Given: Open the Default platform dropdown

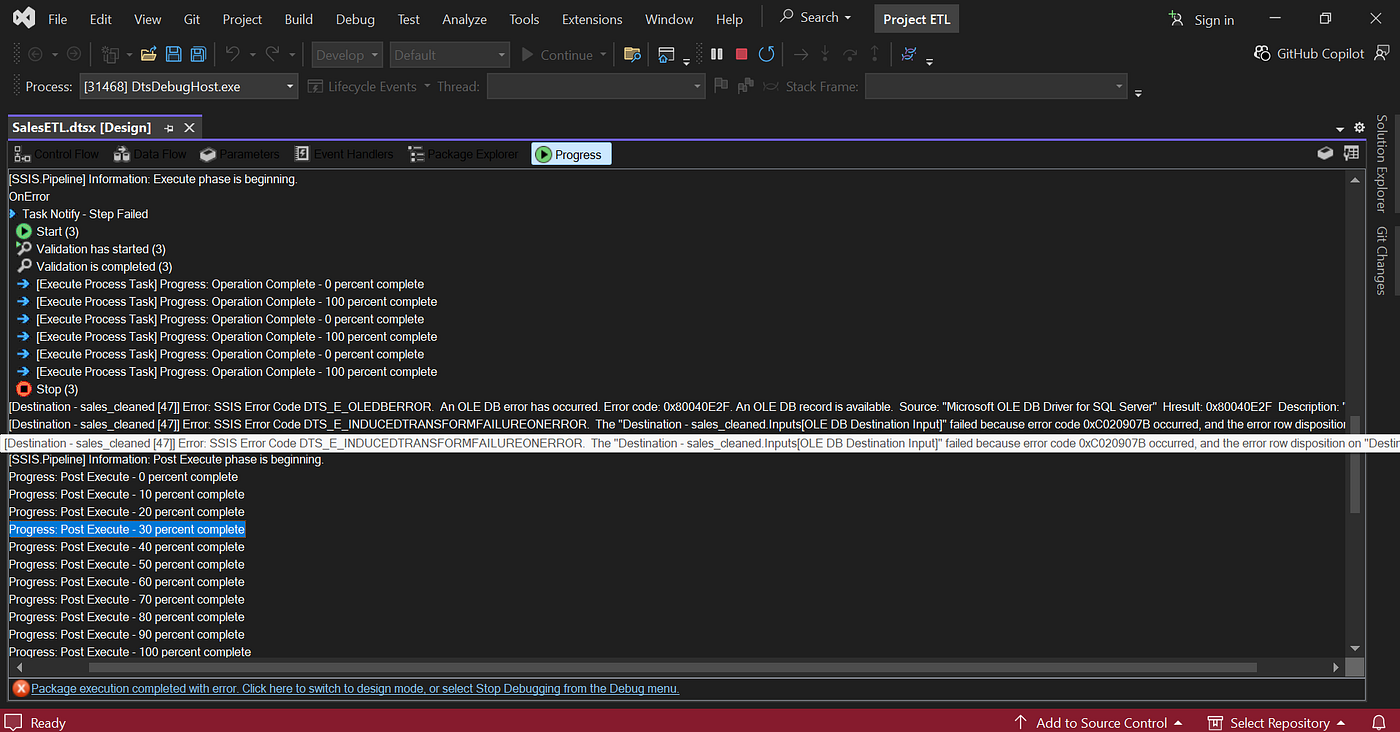Looking at the screenshot, I should pyautogui.click(x=448, y=55).
